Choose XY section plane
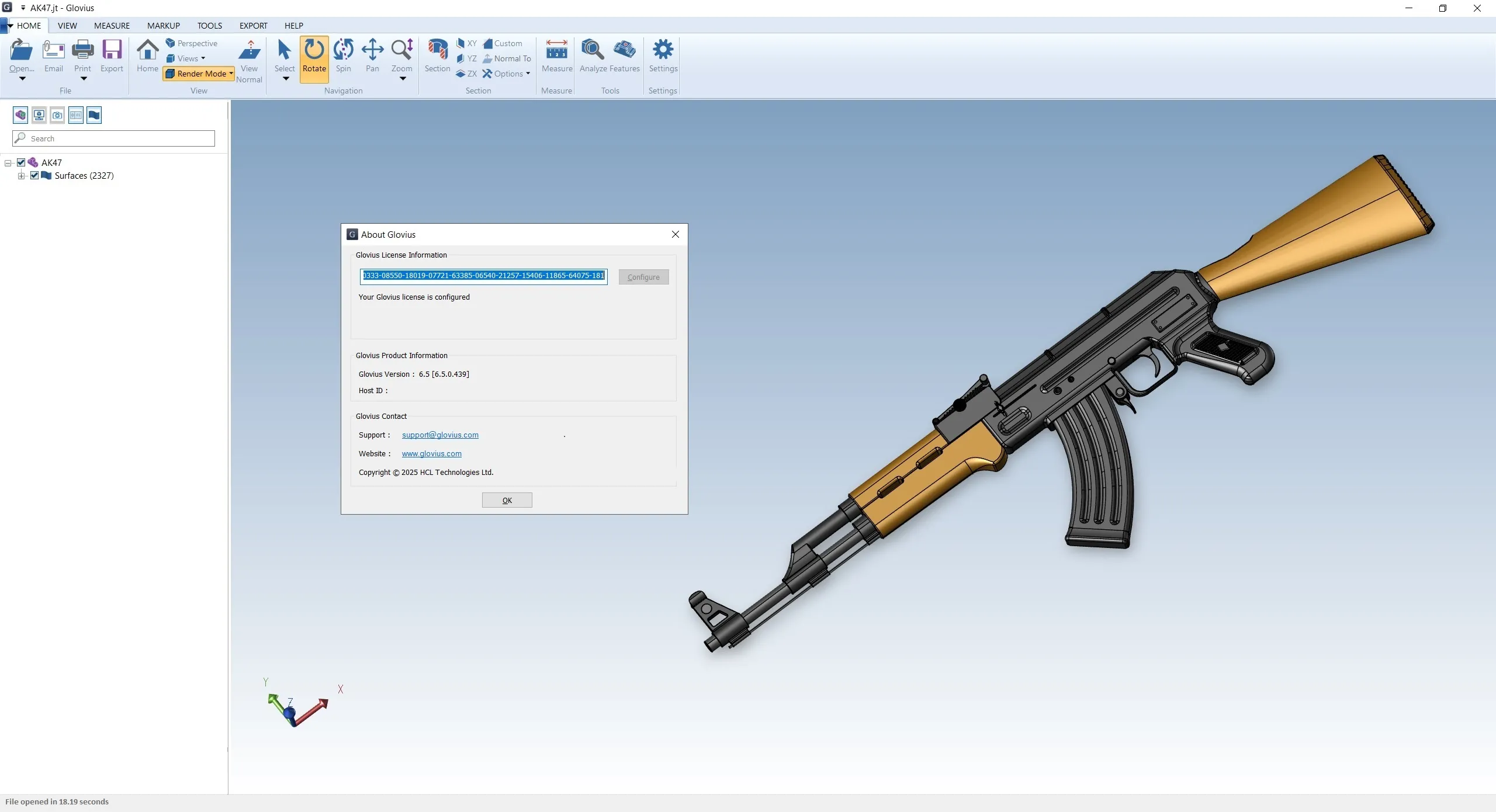Image resolution: width=1496 pixels, height=812 pixels. (466, 43)
